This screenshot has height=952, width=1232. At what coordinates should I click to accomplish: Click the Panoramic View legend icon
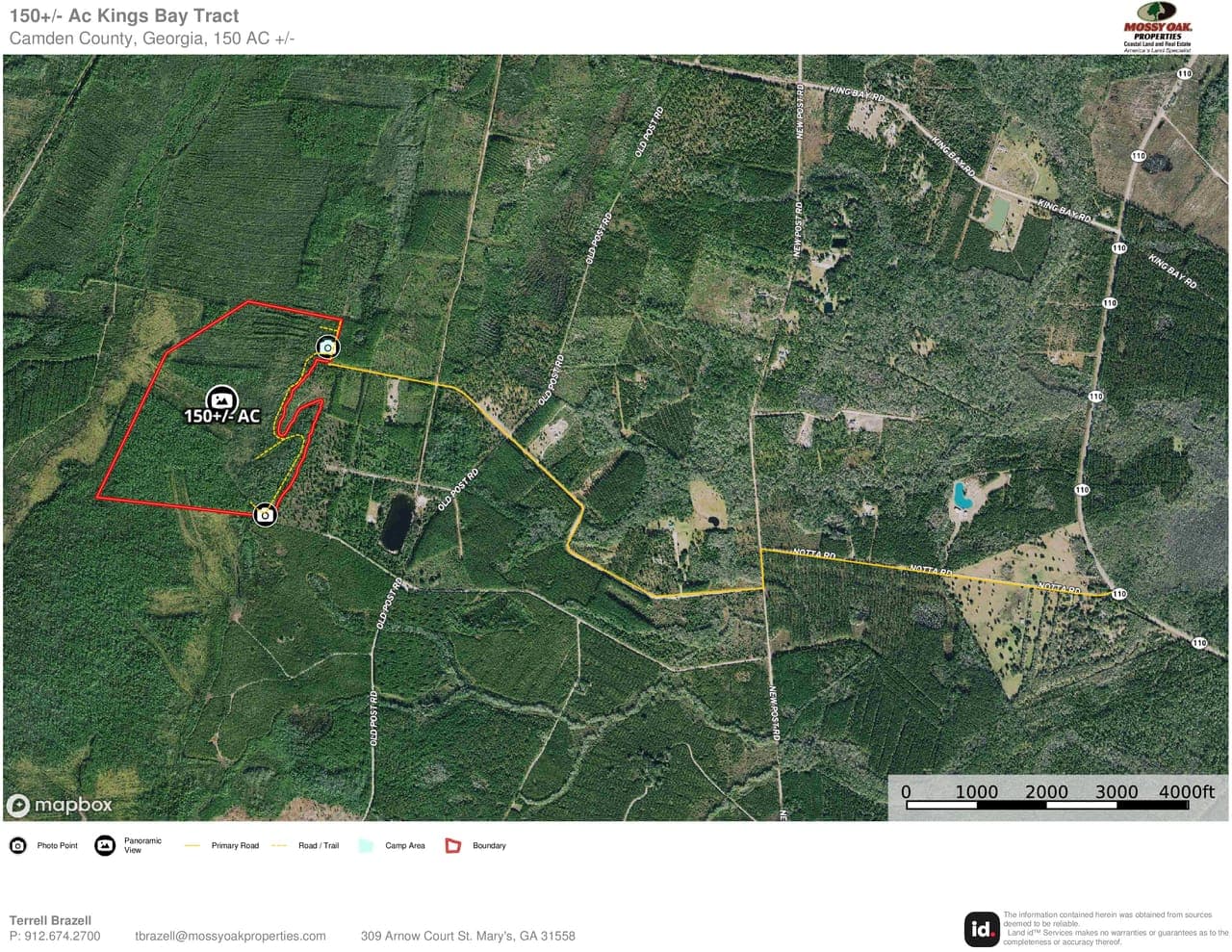(x=105, y=845)
